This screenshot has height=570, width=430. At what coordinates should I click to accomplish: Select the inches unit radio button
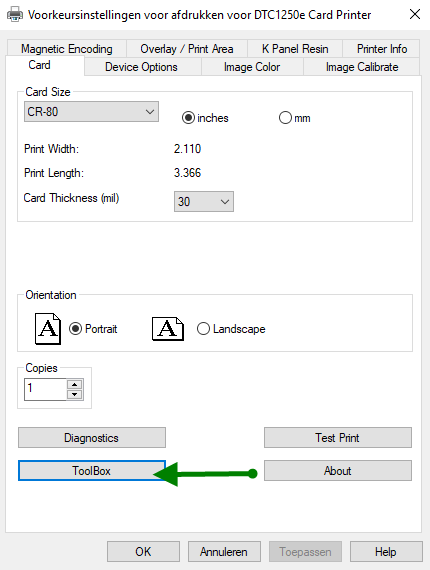point(188,118)
